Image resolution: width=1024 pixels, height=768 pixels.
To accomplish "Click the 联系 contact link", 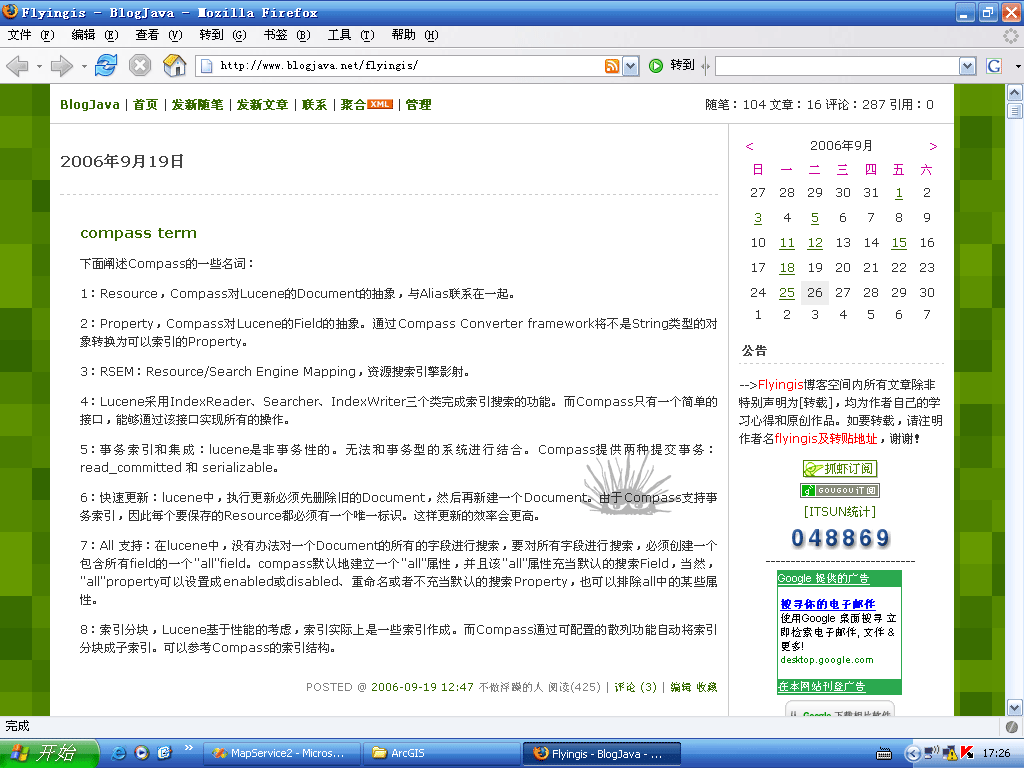I will pyautogui.click(x=314, y=104).
